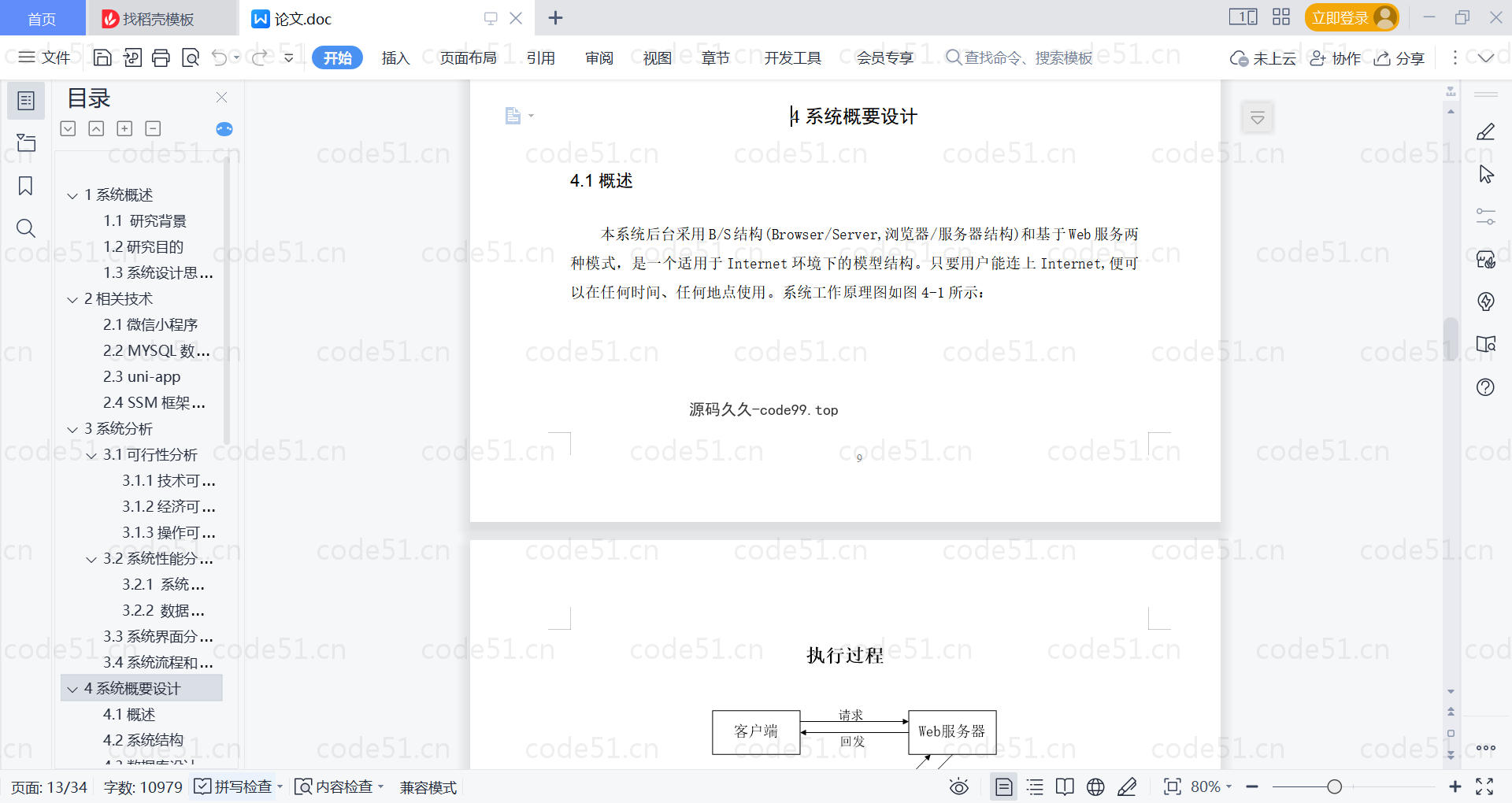Click the user avatar icon
Screen dimensions: 1512x803
(1384, 17)
